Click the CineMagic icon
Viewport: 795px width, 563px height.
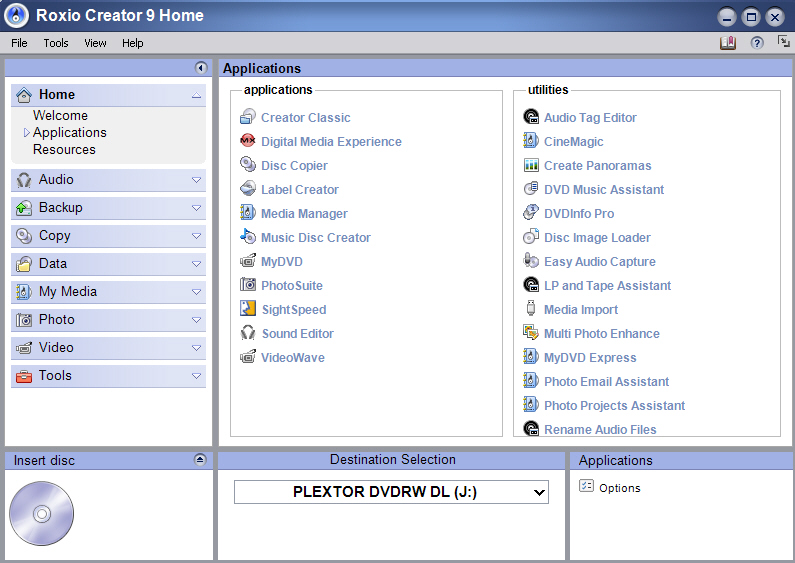pos(531,140)
